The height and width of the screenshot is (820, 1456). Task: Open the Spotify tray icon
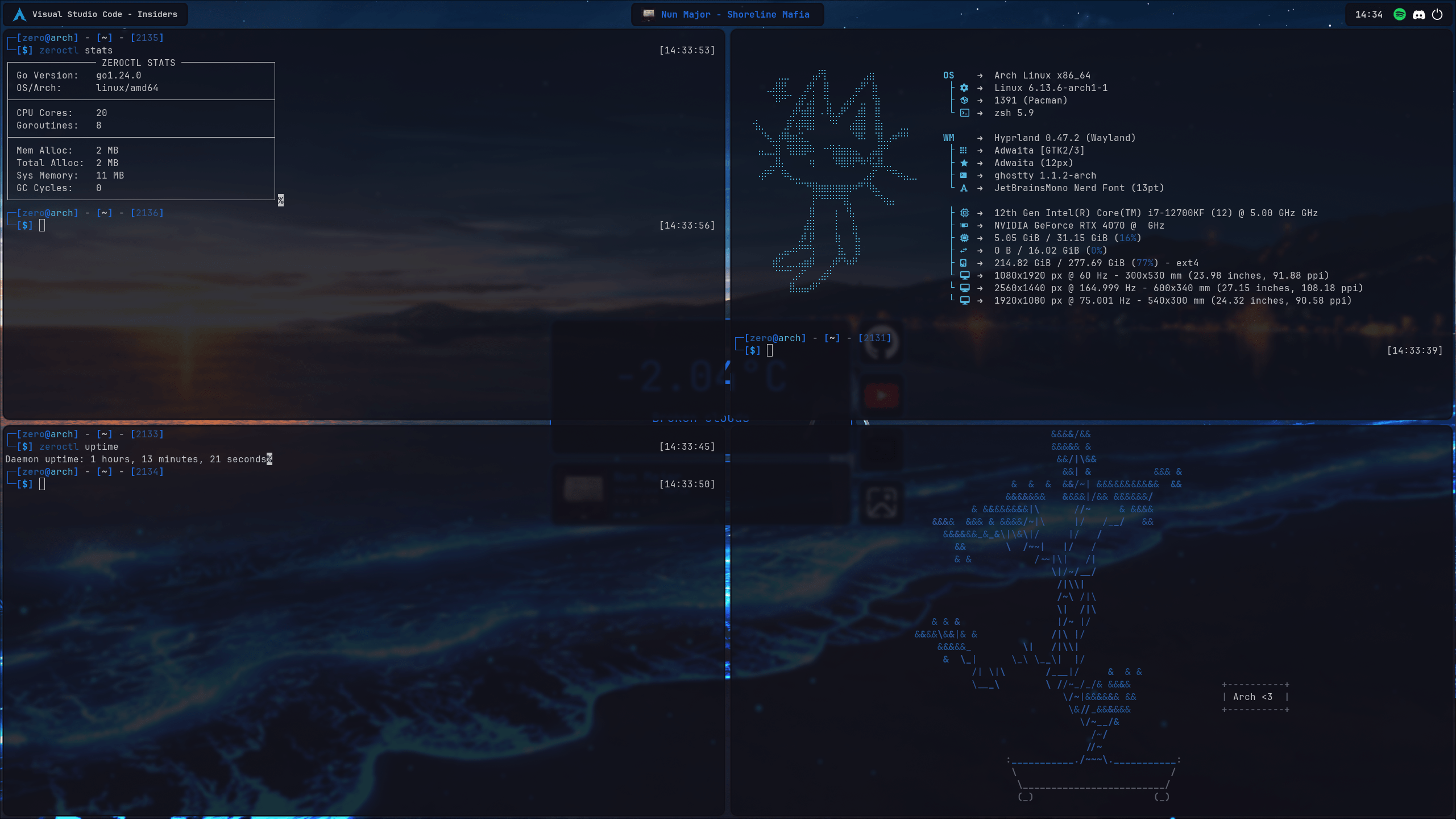pos(1400,14)
